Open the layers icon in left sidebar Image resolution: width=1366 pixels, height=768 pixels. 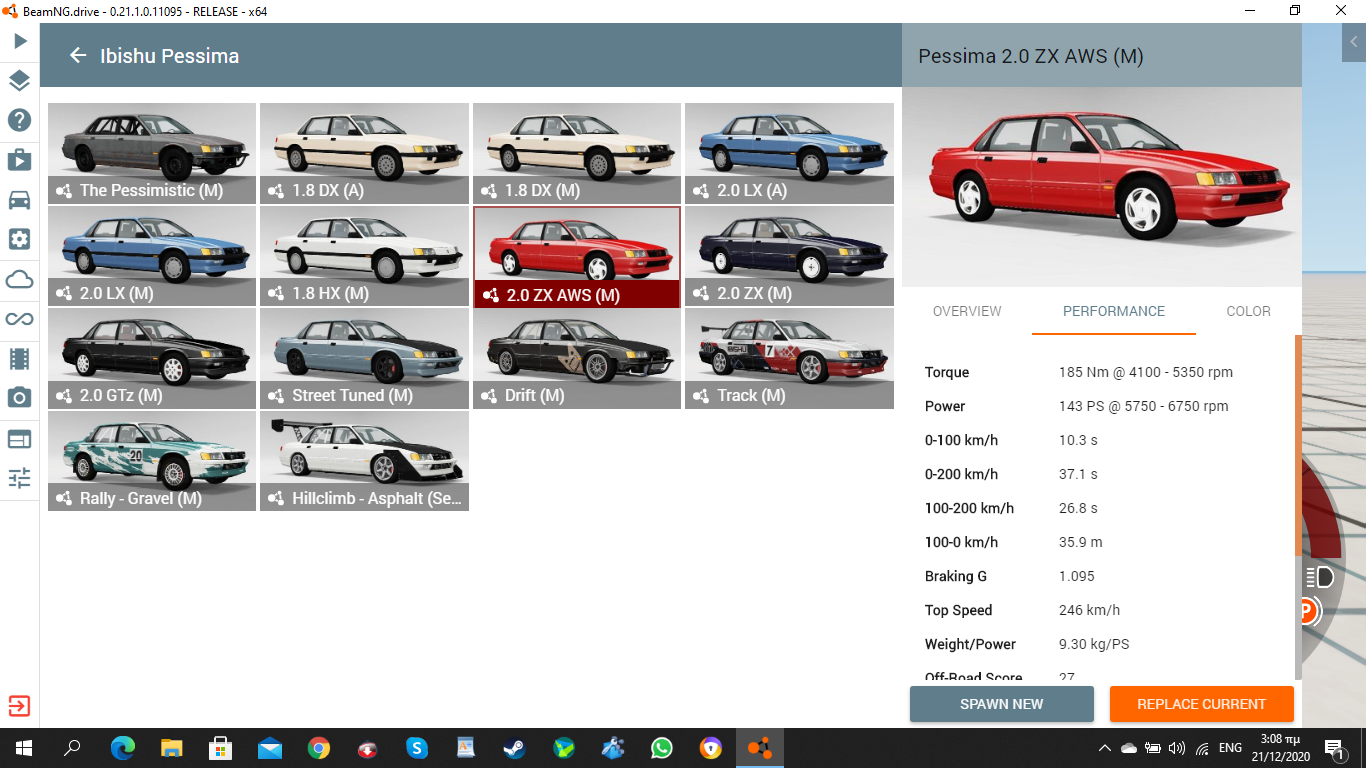coord(20,81)
